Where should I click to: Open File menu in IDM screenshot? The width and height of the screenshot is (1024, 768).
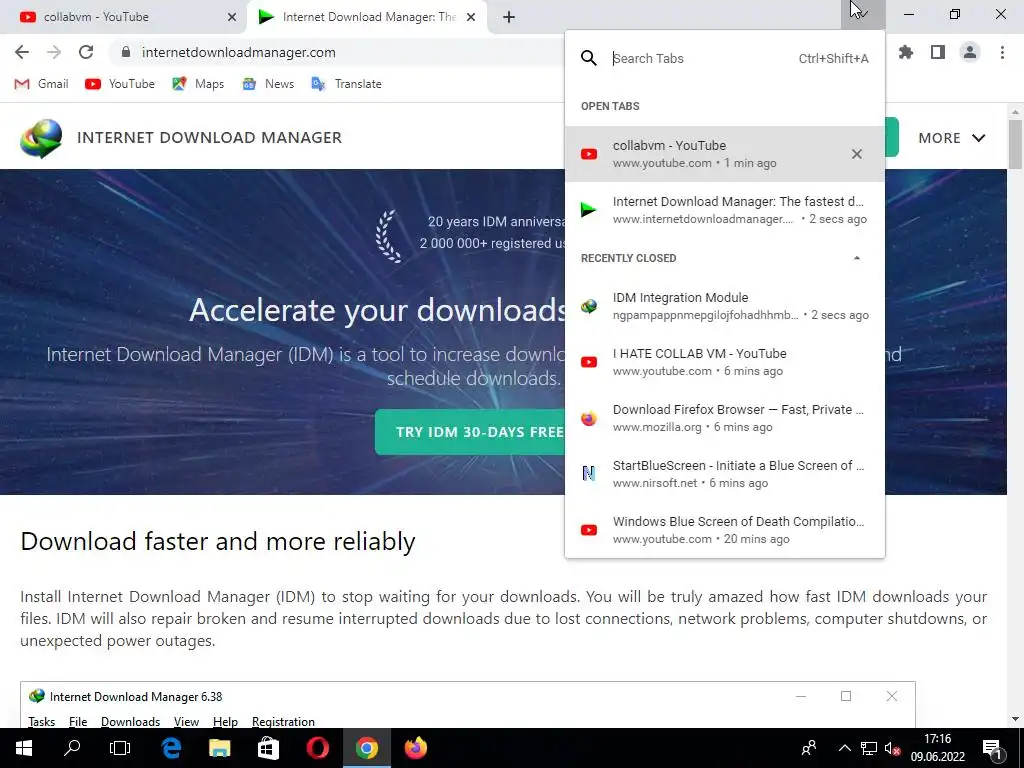tap(78, 722)
